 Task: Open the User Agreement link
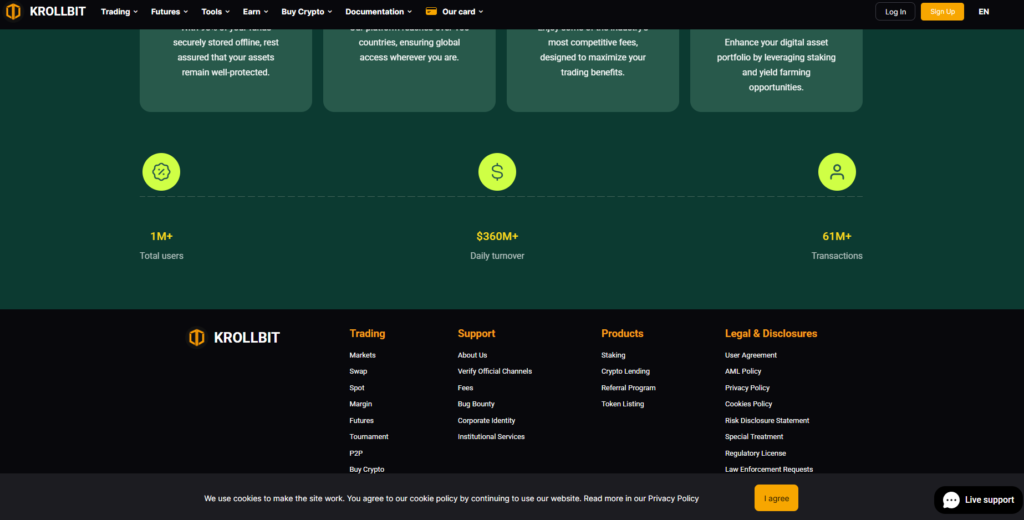point(750,355)
